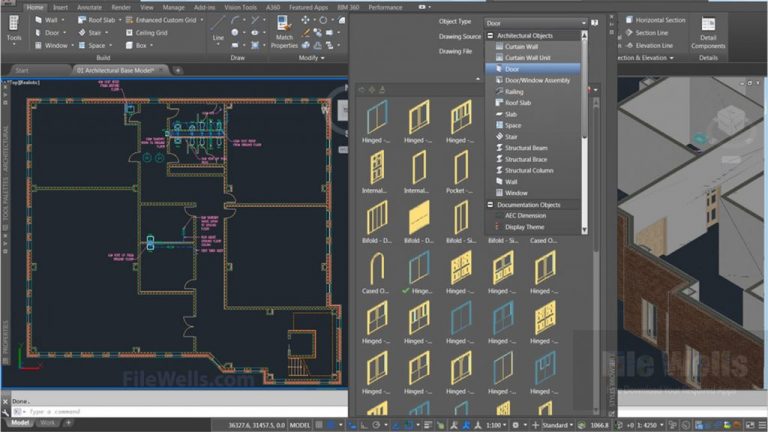Select the Ellipse tool in Draw panel
The height and width of the screenshot is (432, 768).
click(x=255, y=32)
